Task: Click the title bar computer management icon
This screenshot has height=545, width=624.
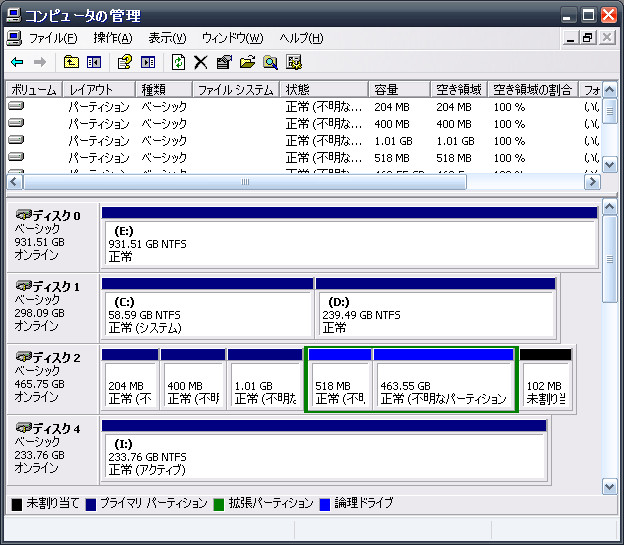Action: click(14, 15)
